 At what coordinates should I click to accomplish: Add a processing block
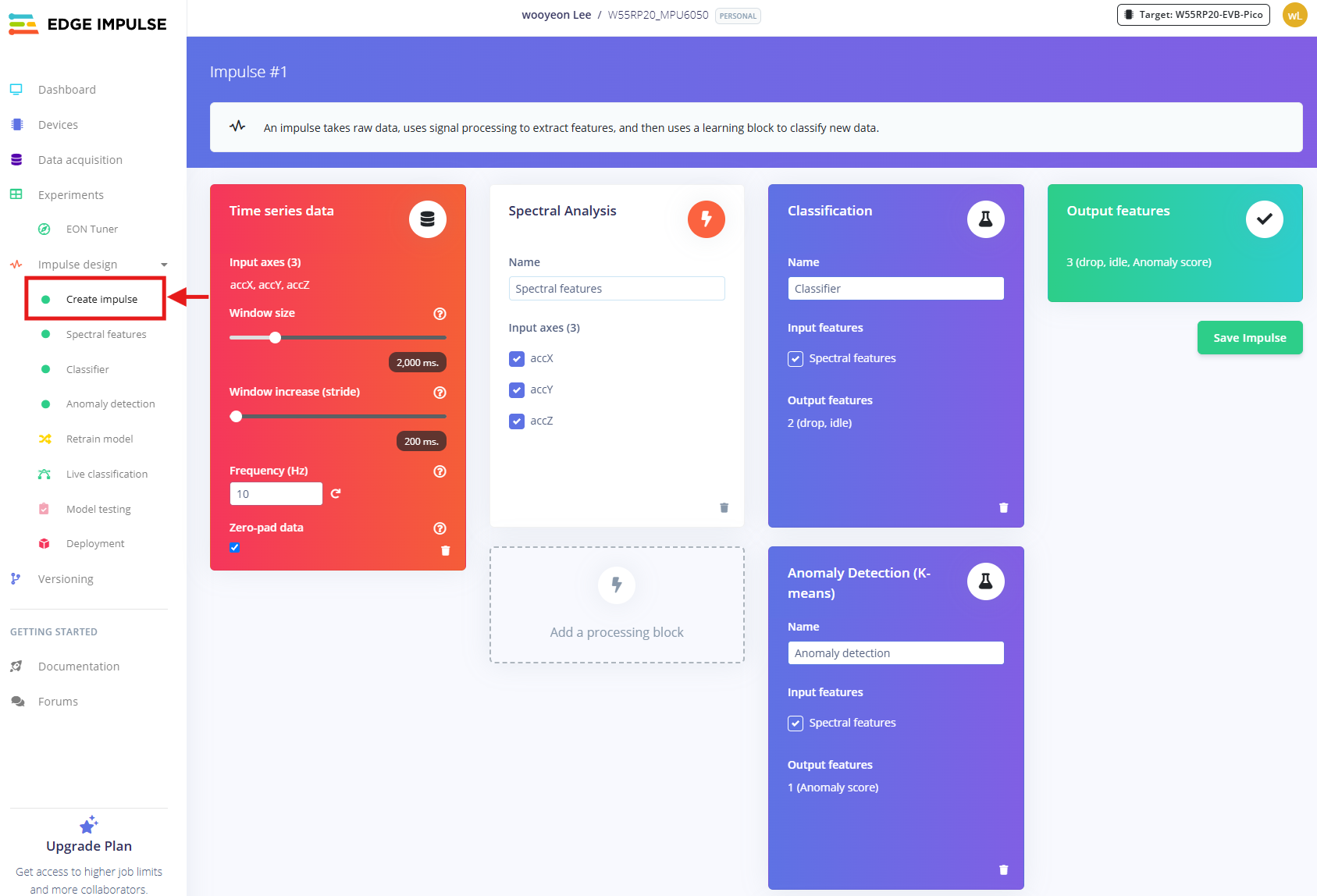click(x=617, y=605)
